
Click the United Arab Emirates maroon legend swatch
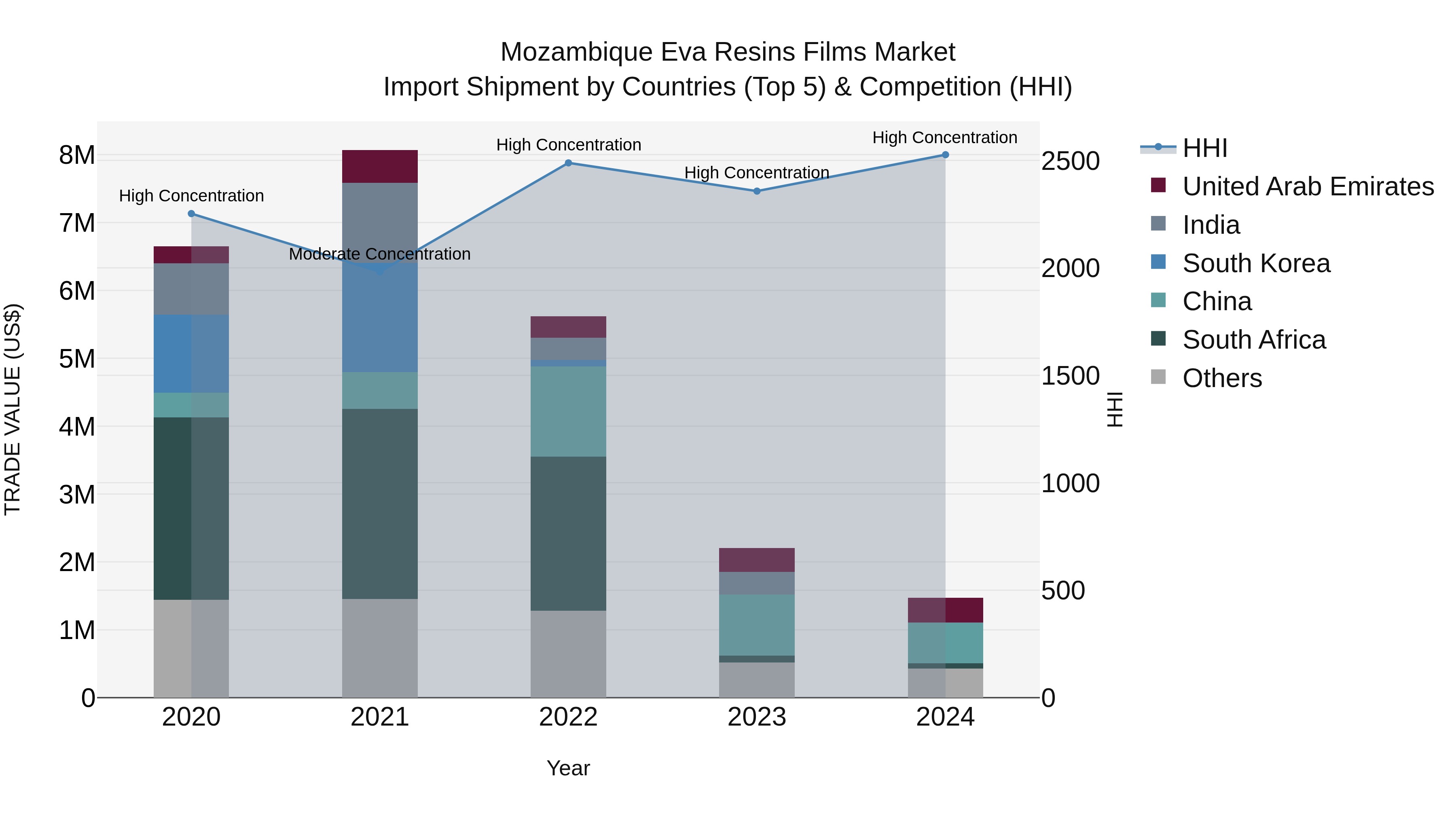[1158, 185]
